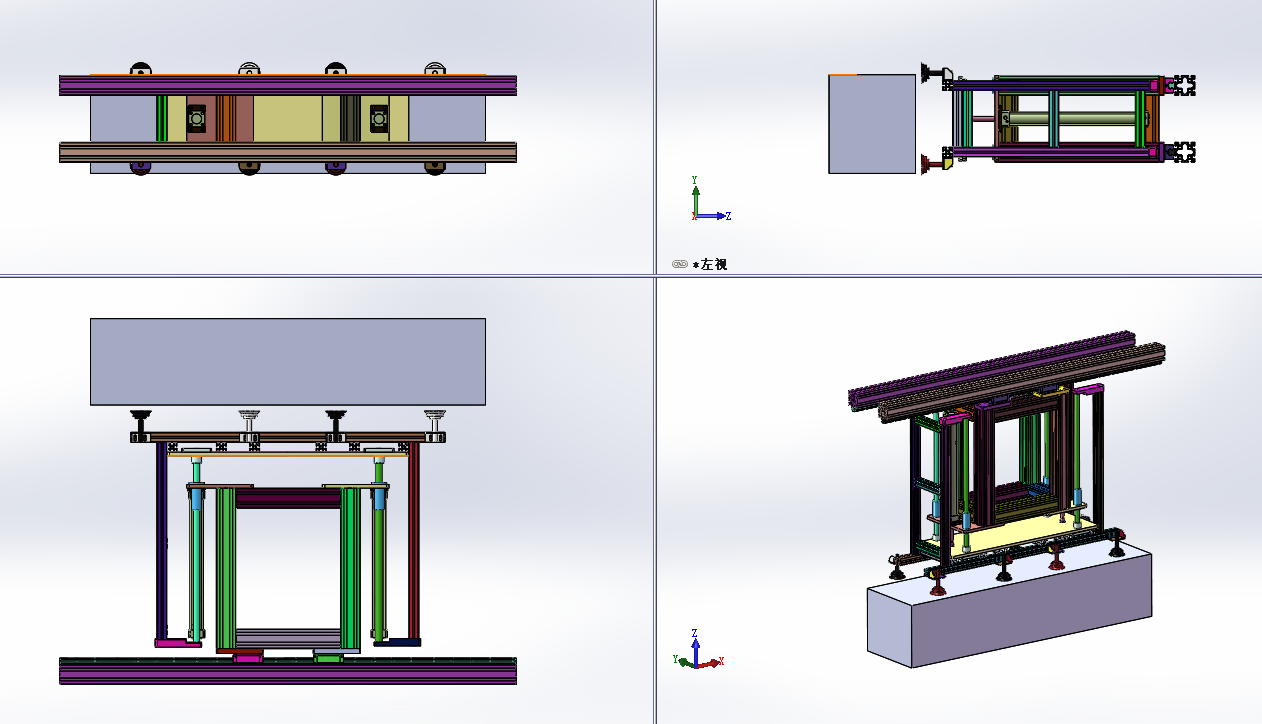
Task: Select the tan rail in the top view
Action: point(288,152)
